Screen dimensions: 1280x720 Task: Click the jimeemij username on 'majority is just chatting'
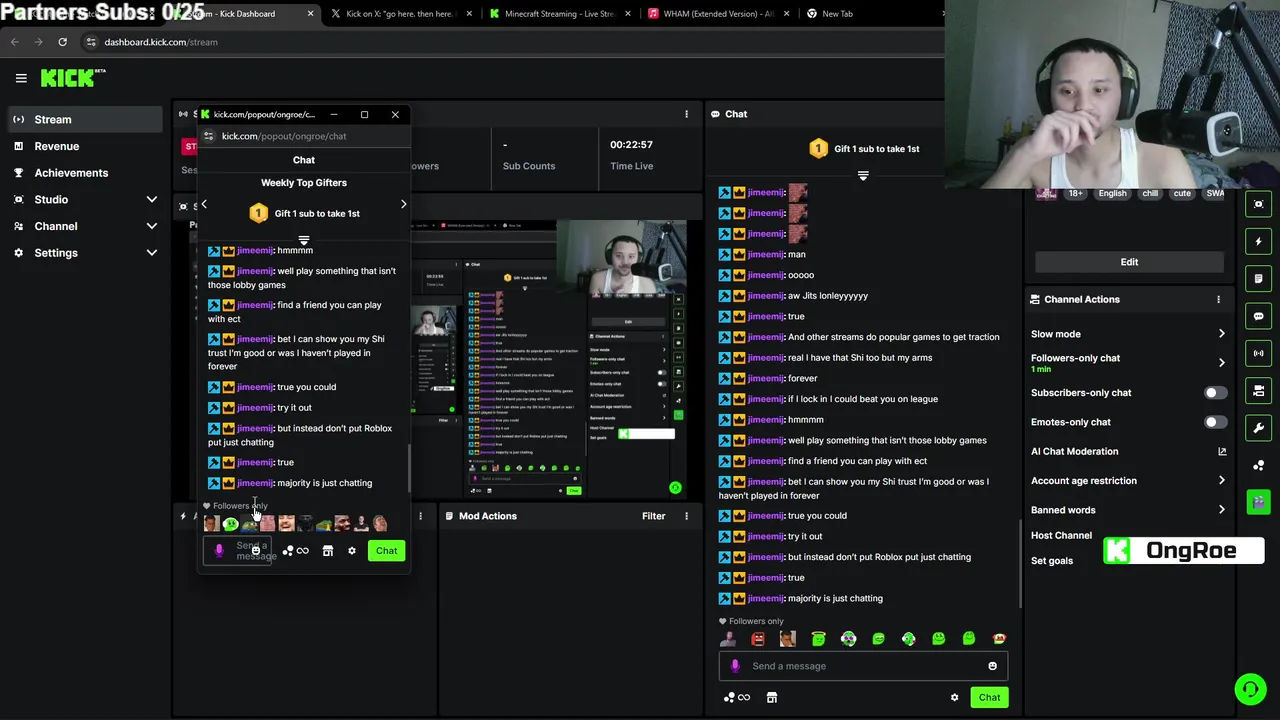[766, 598]
